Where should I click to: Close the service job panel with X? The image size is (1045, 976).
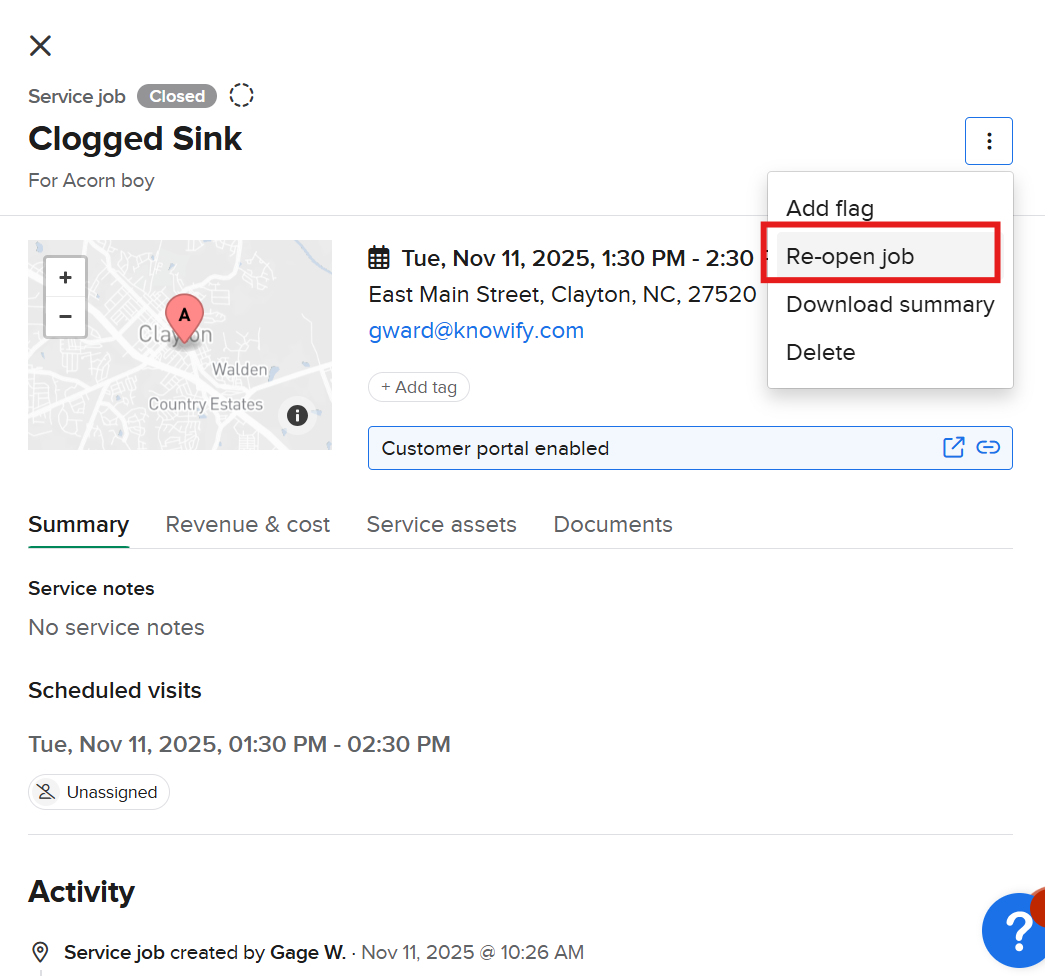[40, 45]
